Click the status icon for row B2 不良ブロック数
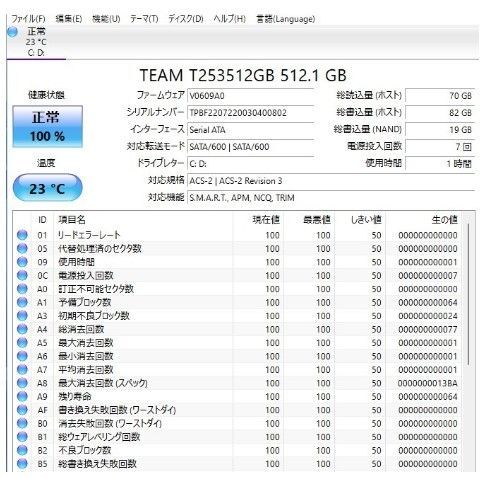The width and height of the screenshot is (484, 477). pos(22,450)
